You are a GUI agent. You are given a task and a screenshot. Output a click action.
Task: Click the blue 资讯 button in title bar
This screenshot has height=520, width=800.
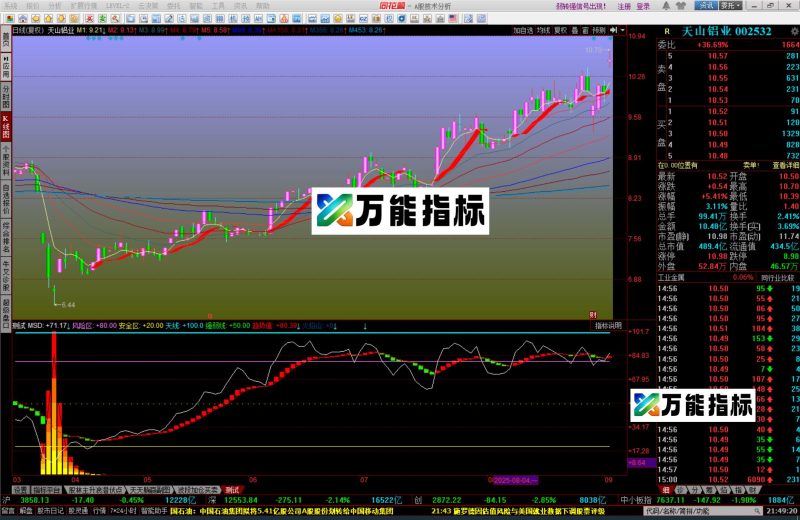[x=706, y=6]
